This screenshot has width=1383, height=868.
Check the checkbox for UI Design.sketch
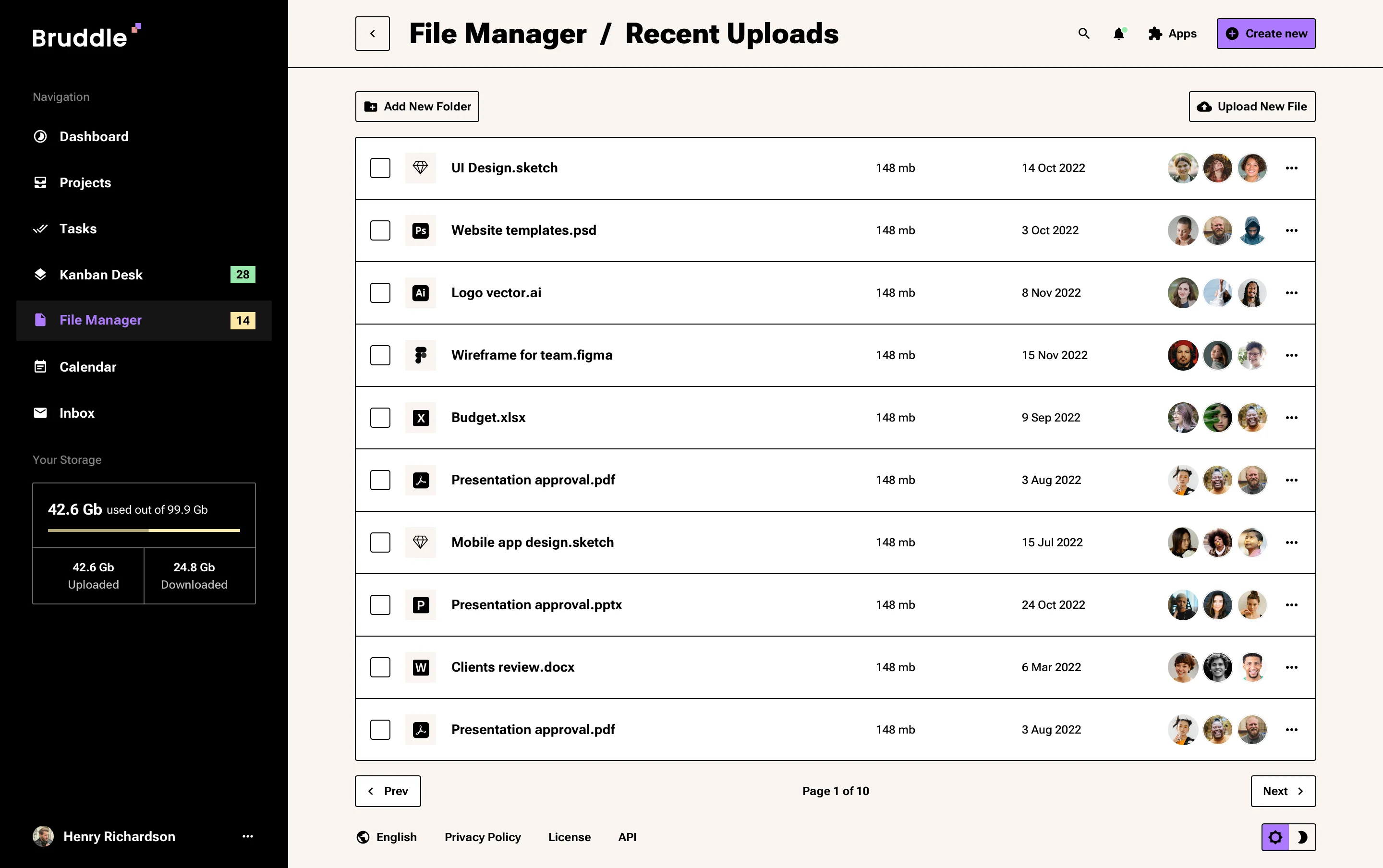380,168
